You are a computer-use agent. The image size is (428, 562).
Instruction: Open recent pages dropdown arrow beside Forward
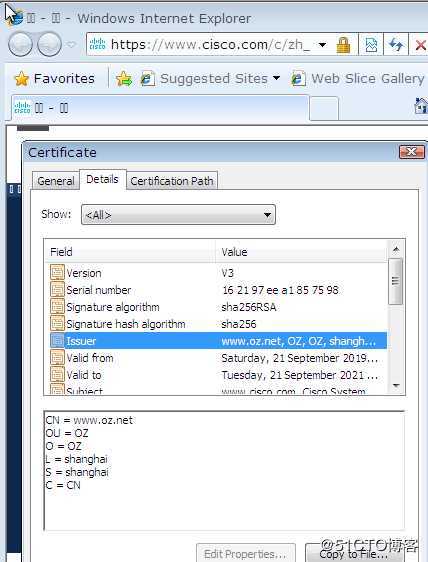[x=71, y=45]
